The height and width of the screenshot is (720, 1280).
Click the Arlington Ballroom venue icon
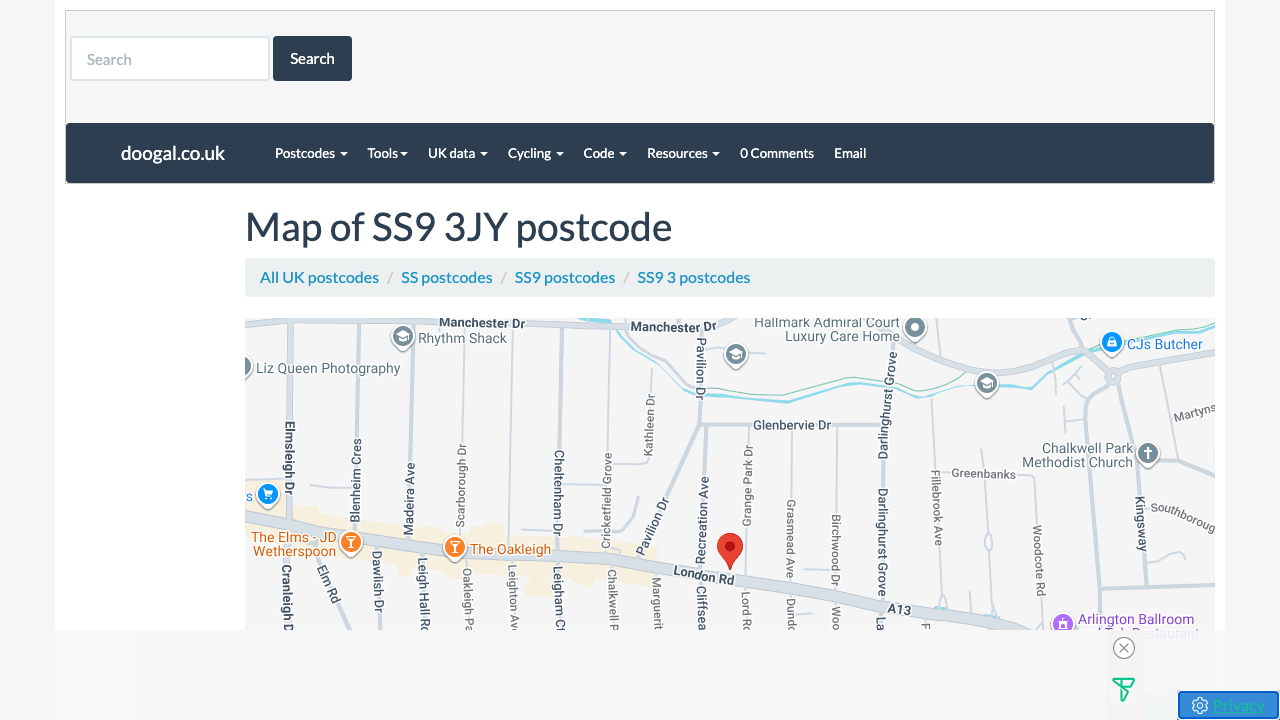1062,622
